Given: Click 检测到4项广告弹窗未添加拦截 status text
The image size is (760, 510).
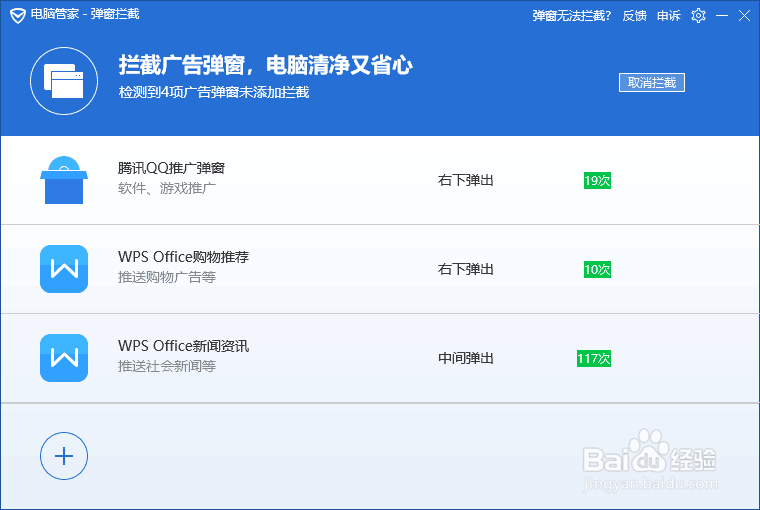Looking at the screenshot, I should point(214,92).
